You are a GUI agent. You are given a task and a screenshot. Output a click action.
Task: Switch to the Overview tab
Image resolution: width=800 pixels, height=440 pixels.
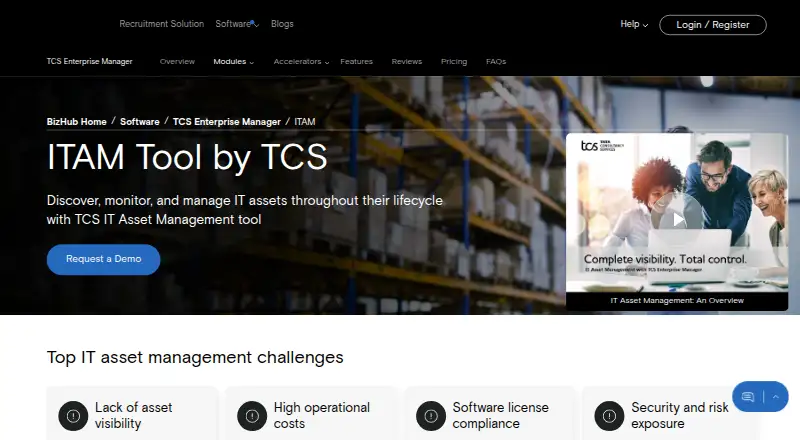click(x=177, y=61)
